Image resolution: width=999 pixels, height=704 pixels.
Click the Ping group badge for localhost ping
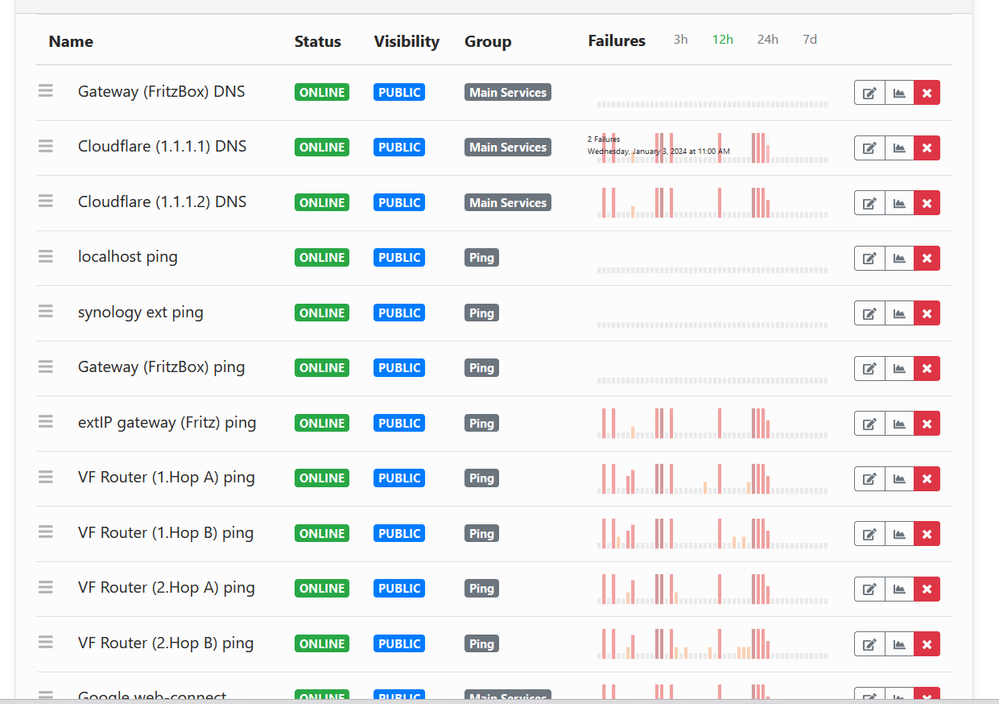pyautogui.click(x=482, y=257)
